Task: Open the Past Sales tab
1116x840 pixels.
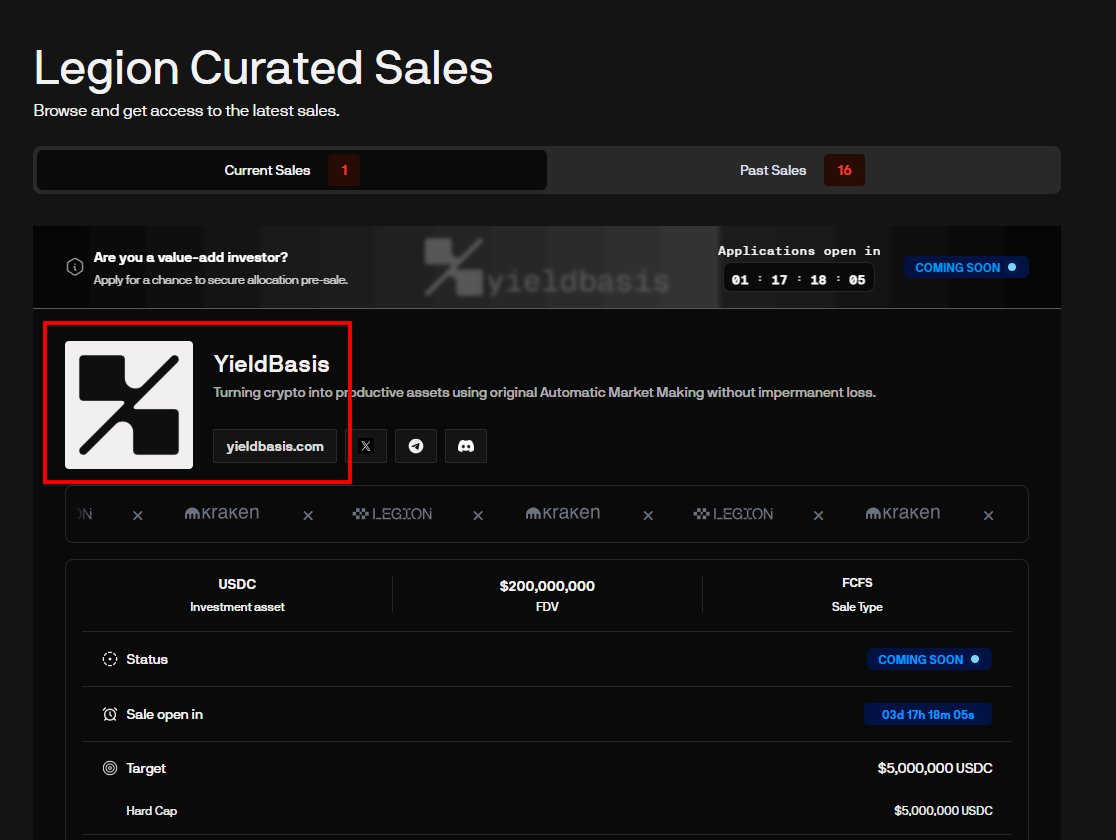Action: click(803, 170)
